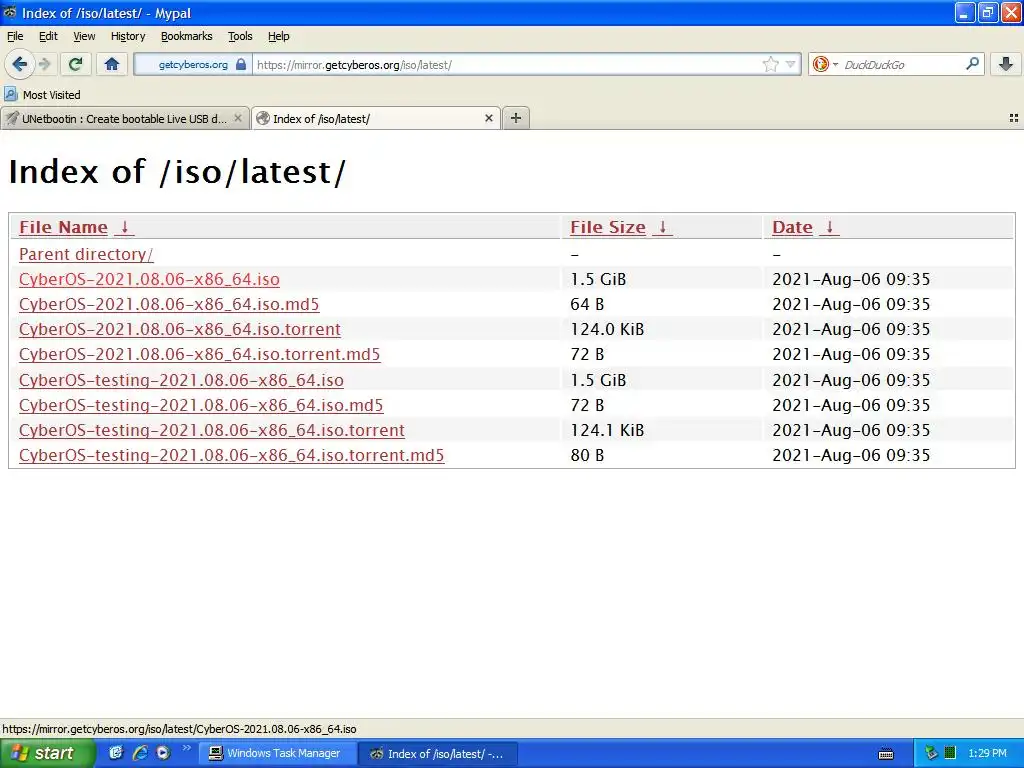Open the Downloads arrow button
The image size is (1024, 768).
[1006, 64]
